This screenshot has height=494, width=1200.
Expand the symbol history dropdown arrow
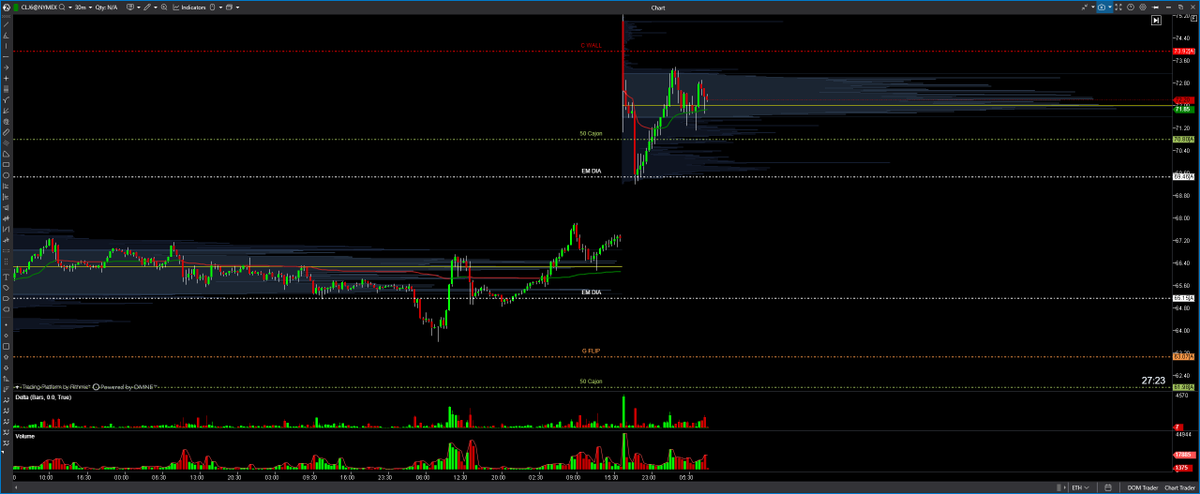click(70, 8)
